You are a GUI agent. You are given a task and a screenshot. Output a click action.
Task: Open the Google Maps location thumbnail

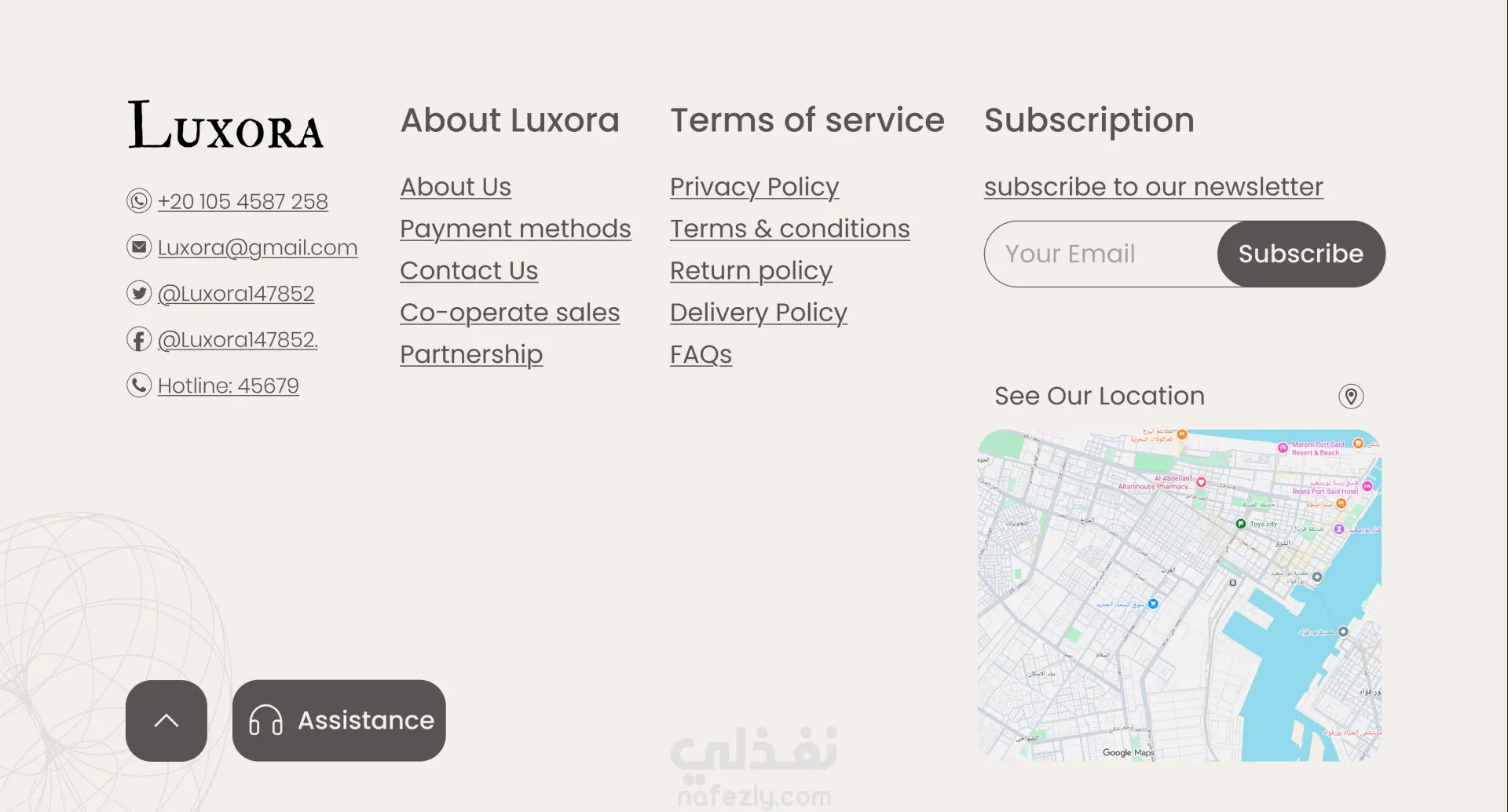(1179, 594)
